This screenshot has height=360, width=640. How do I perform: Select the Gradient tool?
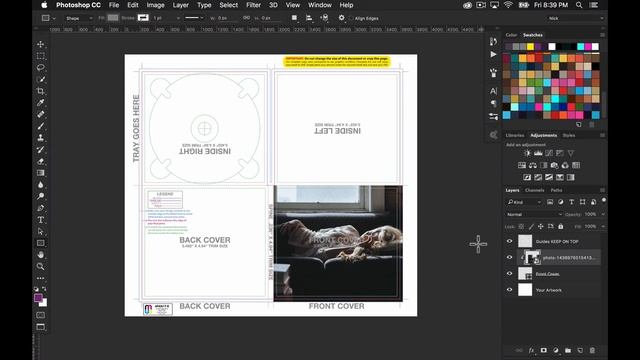click(x=40, y=173)
